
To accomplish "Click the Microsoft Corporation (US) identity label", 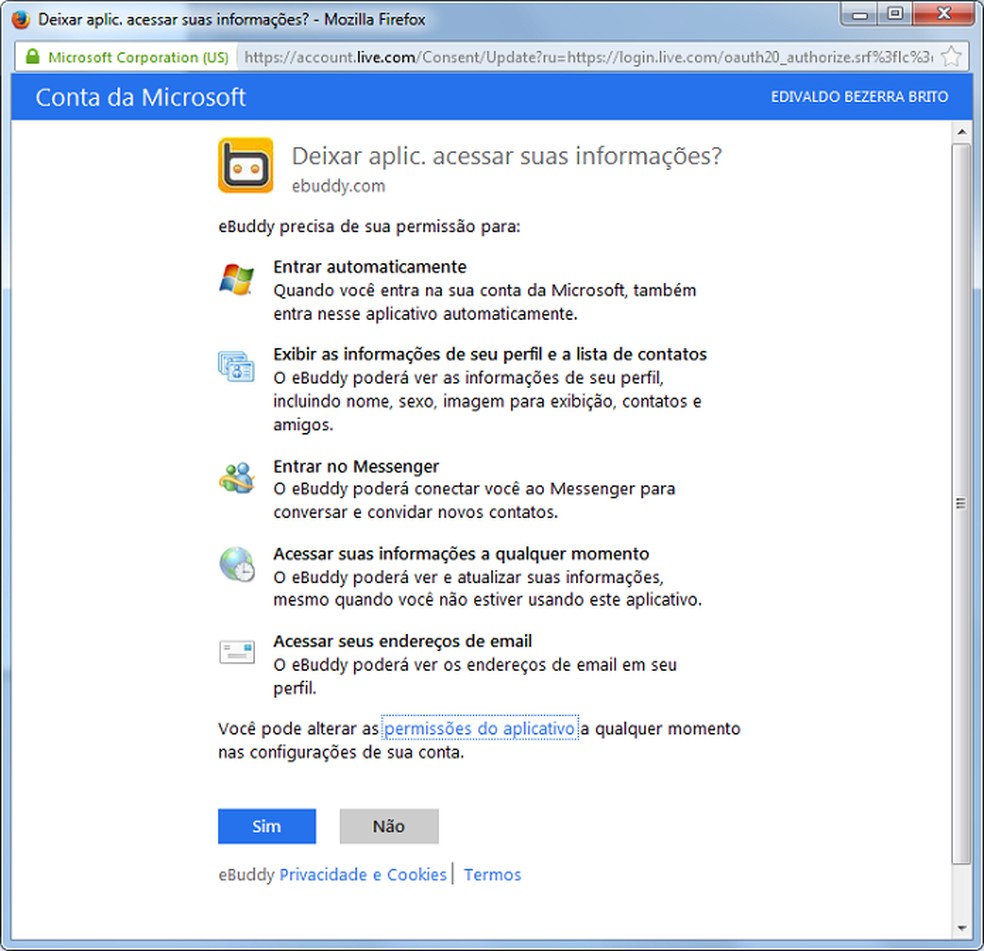I will (138, 57).
